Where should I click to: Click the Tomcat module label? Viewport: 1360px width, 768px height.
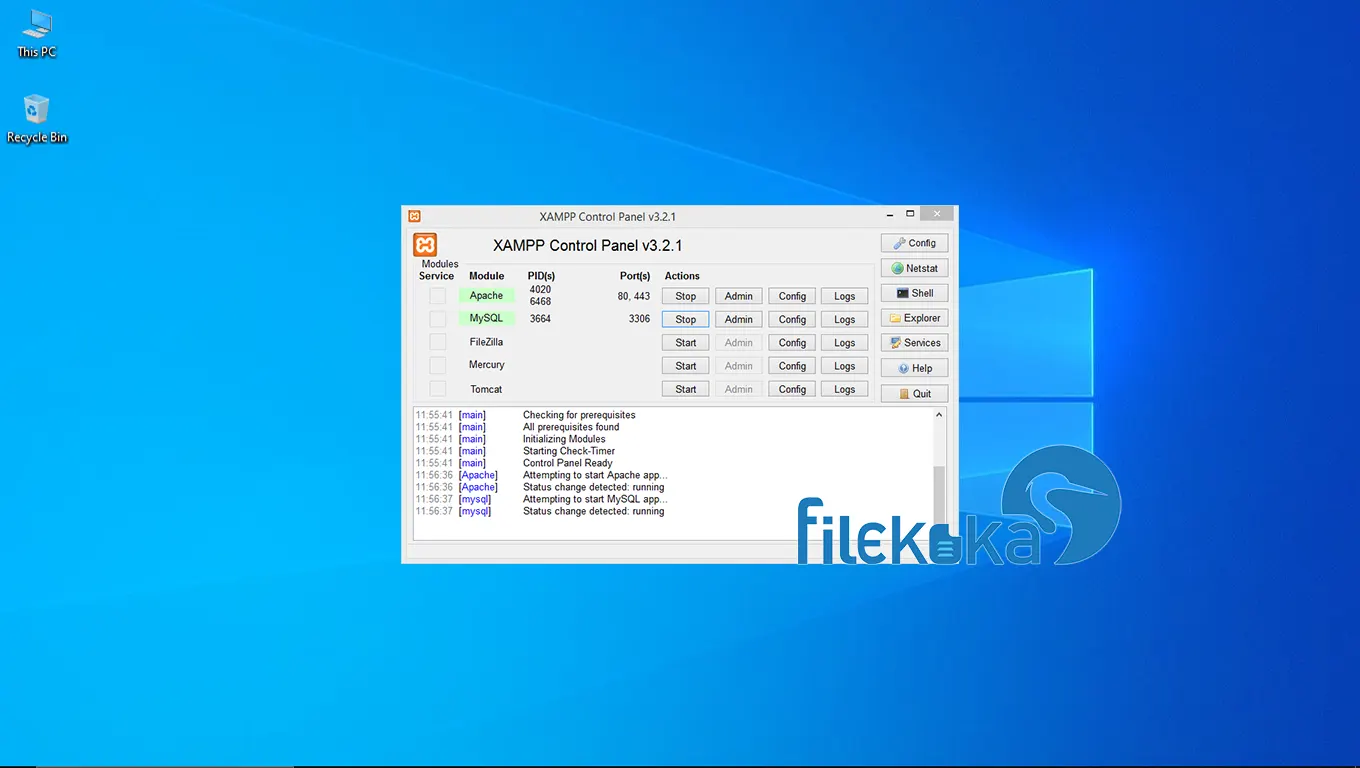pyautogui.click(x=487, y=389)
